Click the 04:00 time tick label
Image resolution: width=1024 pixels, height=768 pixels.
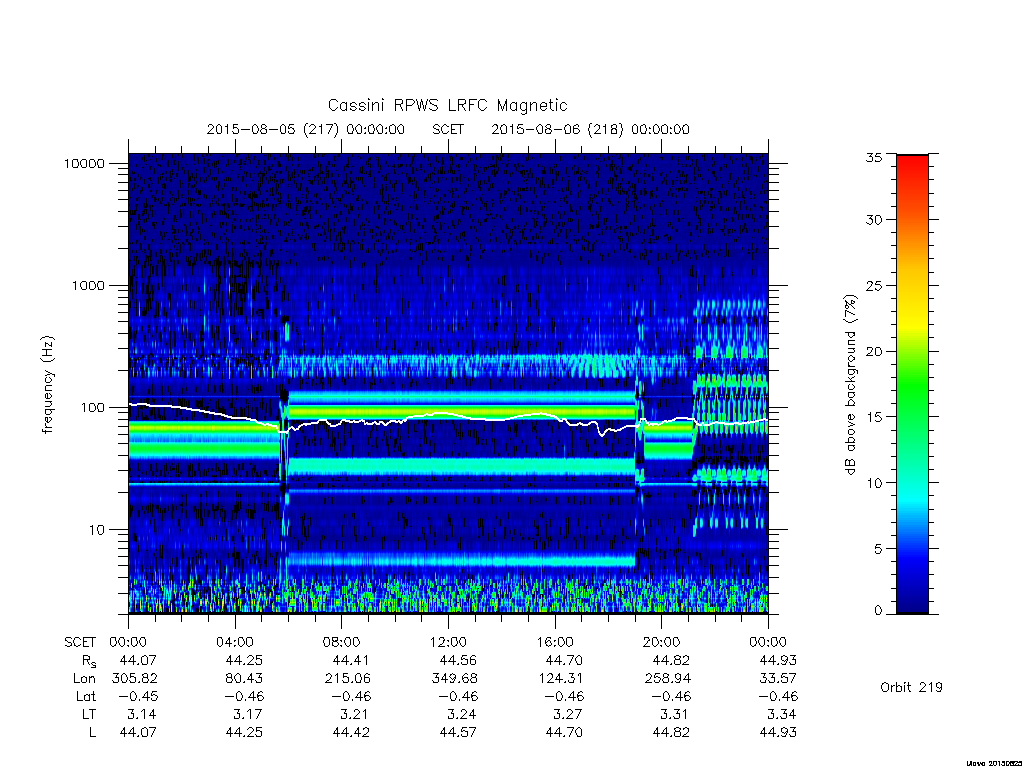point(234,642)
